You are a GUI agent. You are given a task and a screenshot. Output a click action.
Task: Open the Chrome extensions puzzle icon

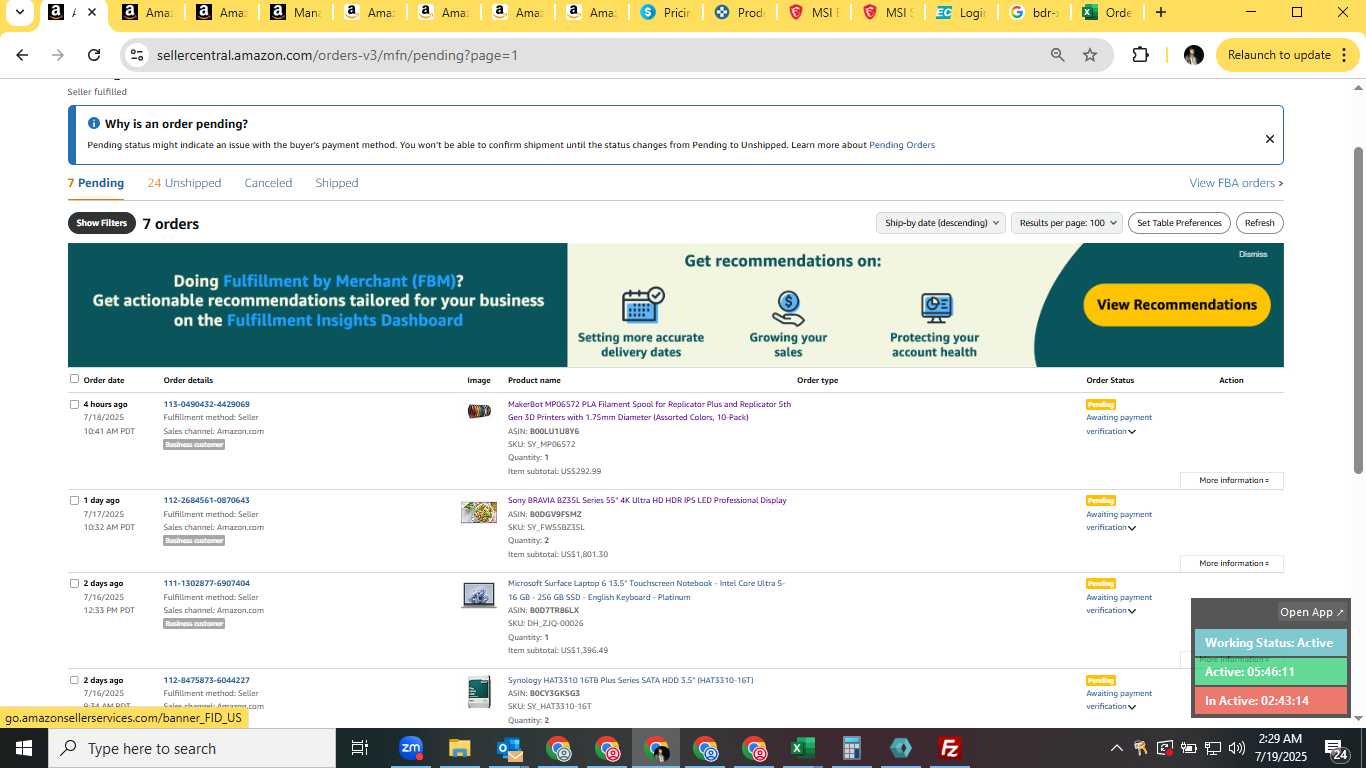coord(1140,55)
